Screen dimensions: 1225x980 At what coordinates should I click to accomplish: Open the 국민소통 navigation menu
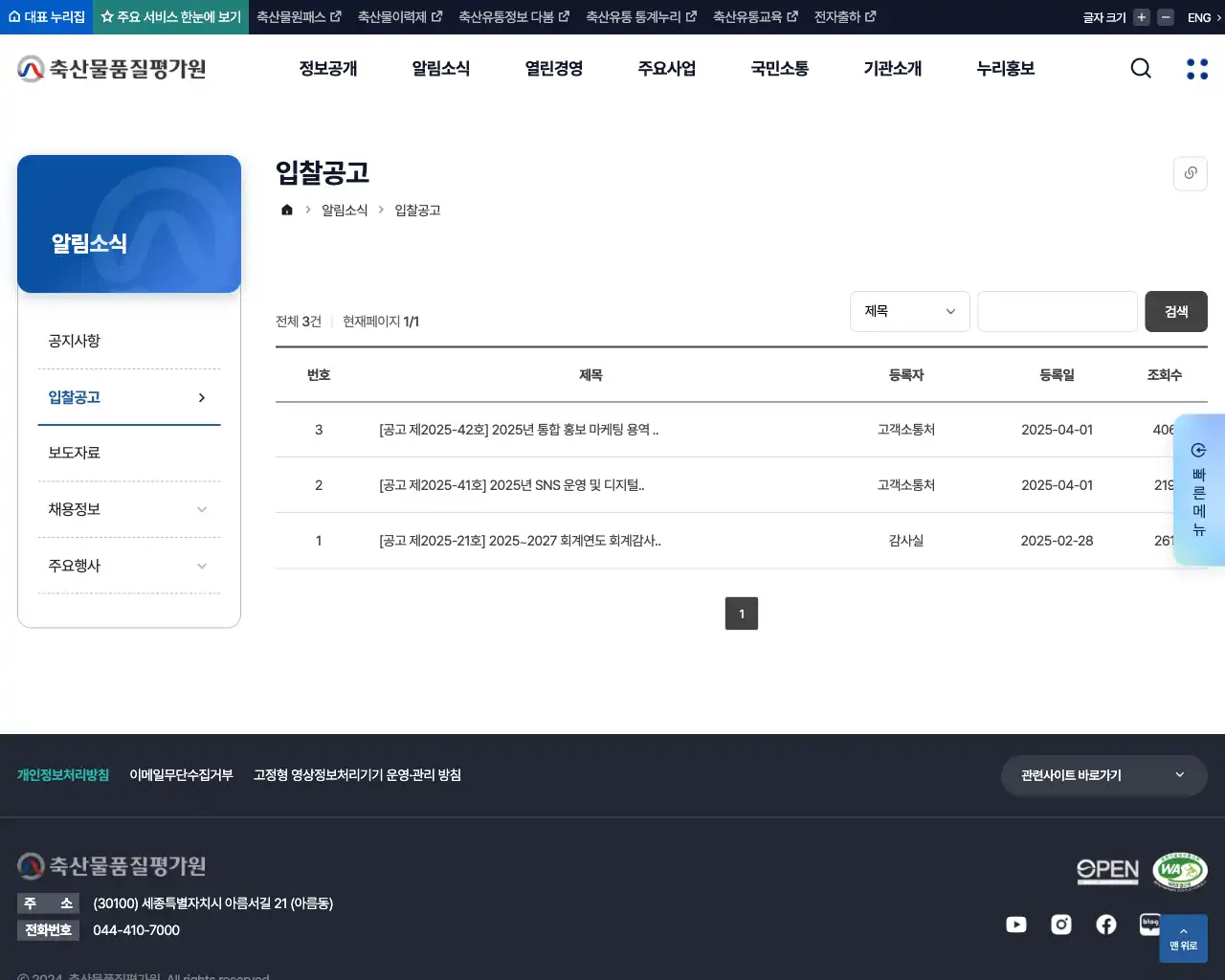pyautogui.click(x=779, y=68)
